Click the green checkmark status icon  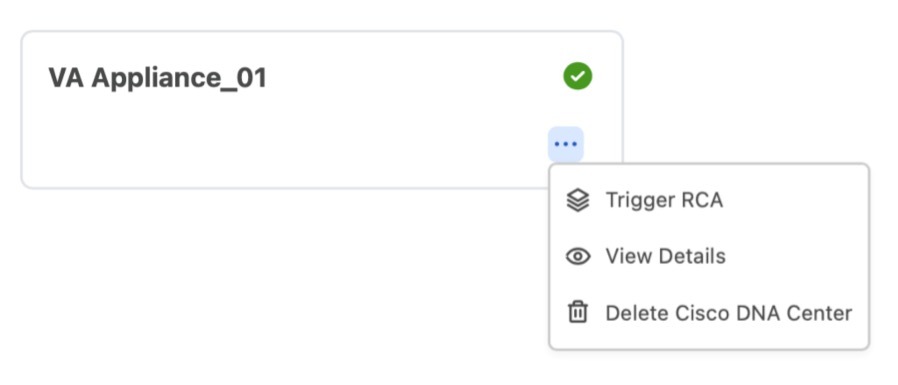pyautogui.click(x=577, y=76)
